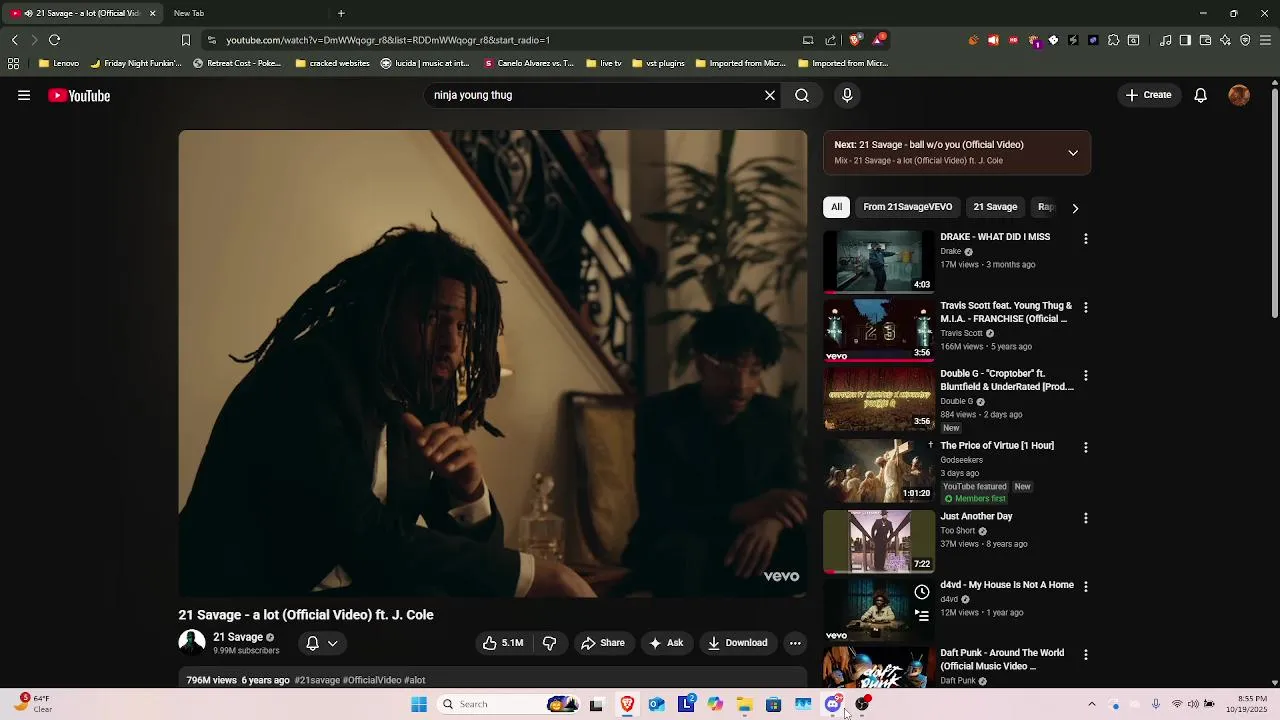Open Just Another Day video title
Viewport: 1280px width, 720px height.
pos(976,517)
